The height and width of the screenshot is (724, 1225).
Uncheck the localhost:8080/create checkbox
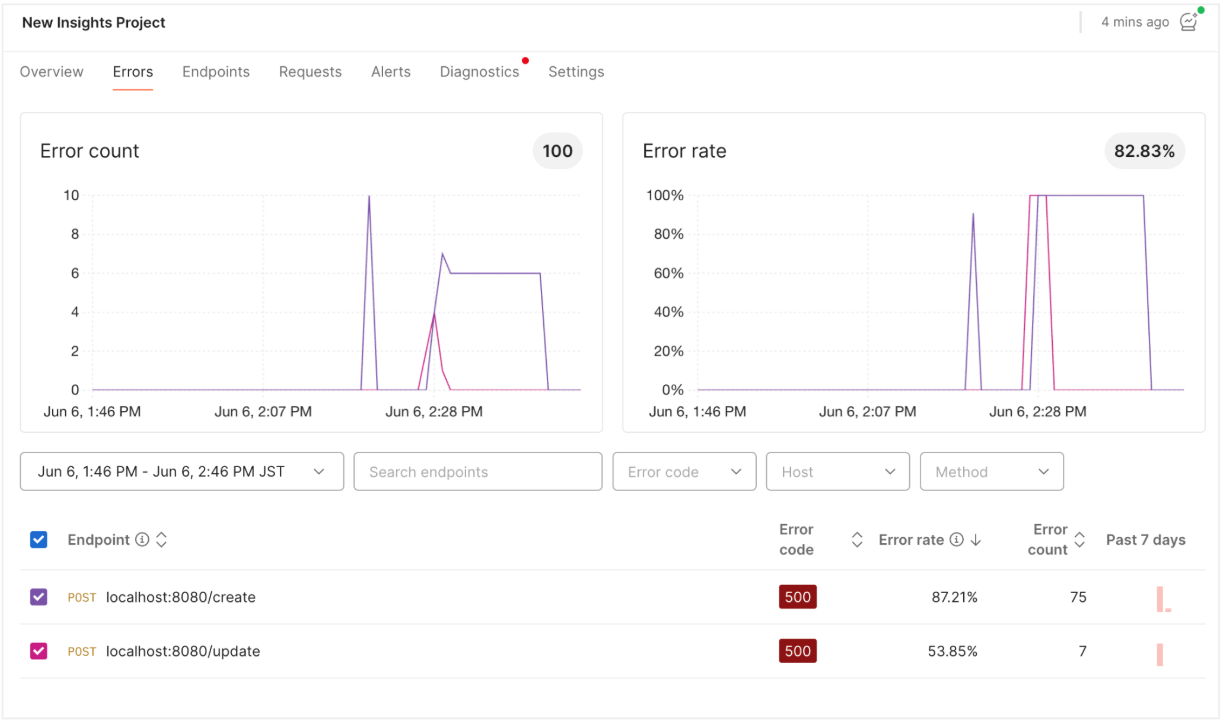39,597
